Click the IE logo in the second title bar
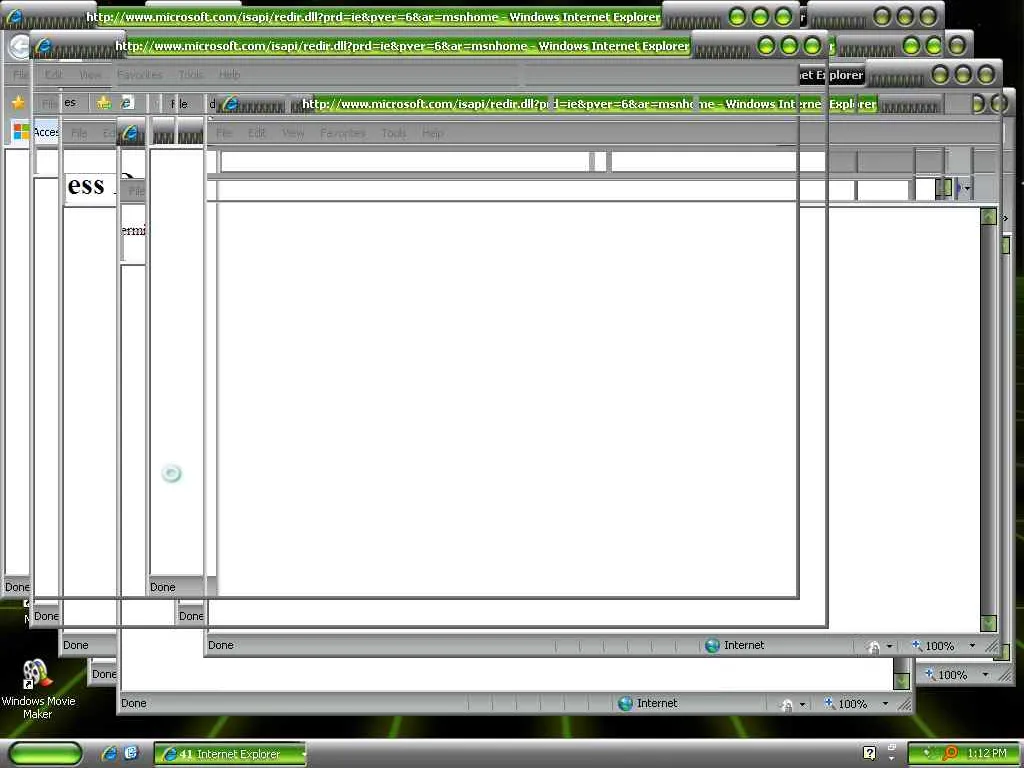 tap(44, 46)
